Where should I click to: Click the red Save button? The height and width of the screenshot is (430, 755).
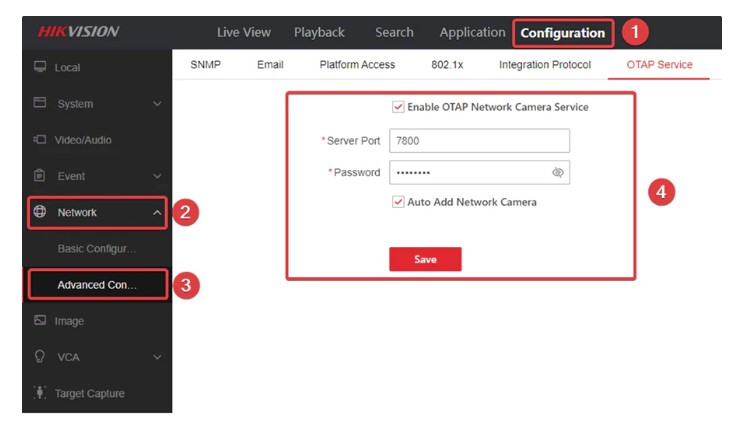tap(425, 259)
